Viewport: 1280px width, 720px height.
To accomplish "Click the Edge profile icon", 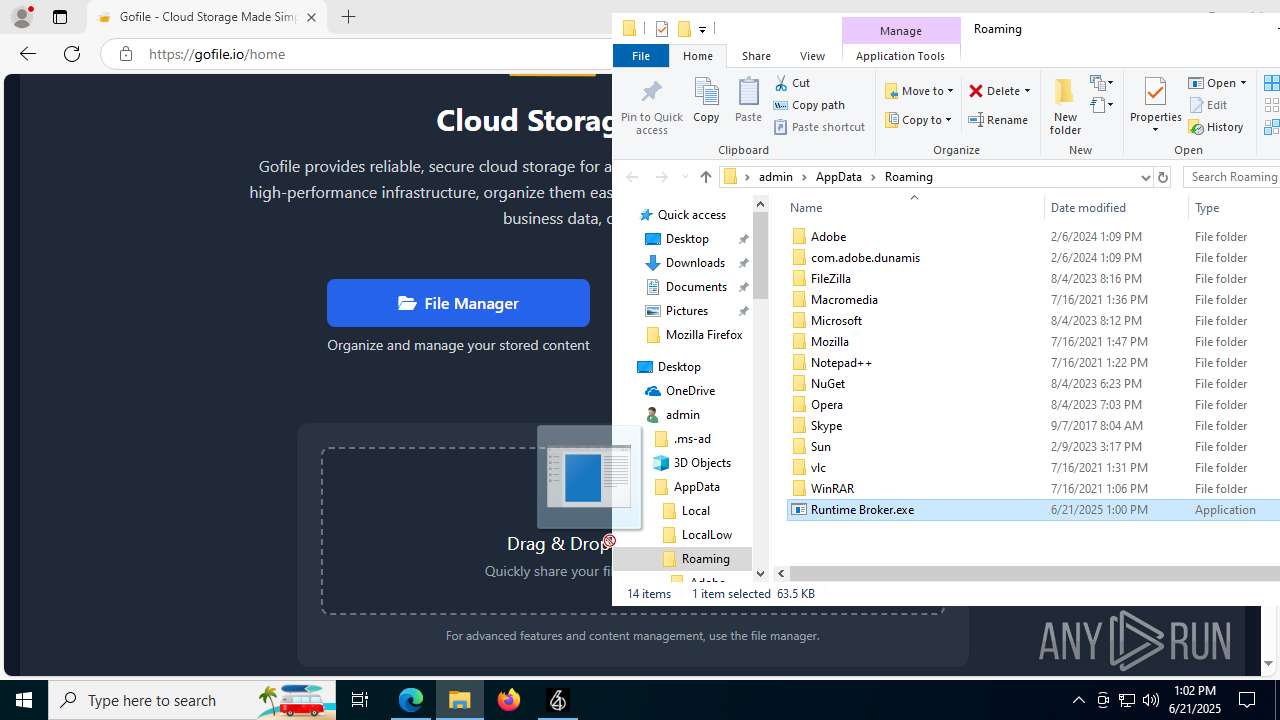I will 22,17.
